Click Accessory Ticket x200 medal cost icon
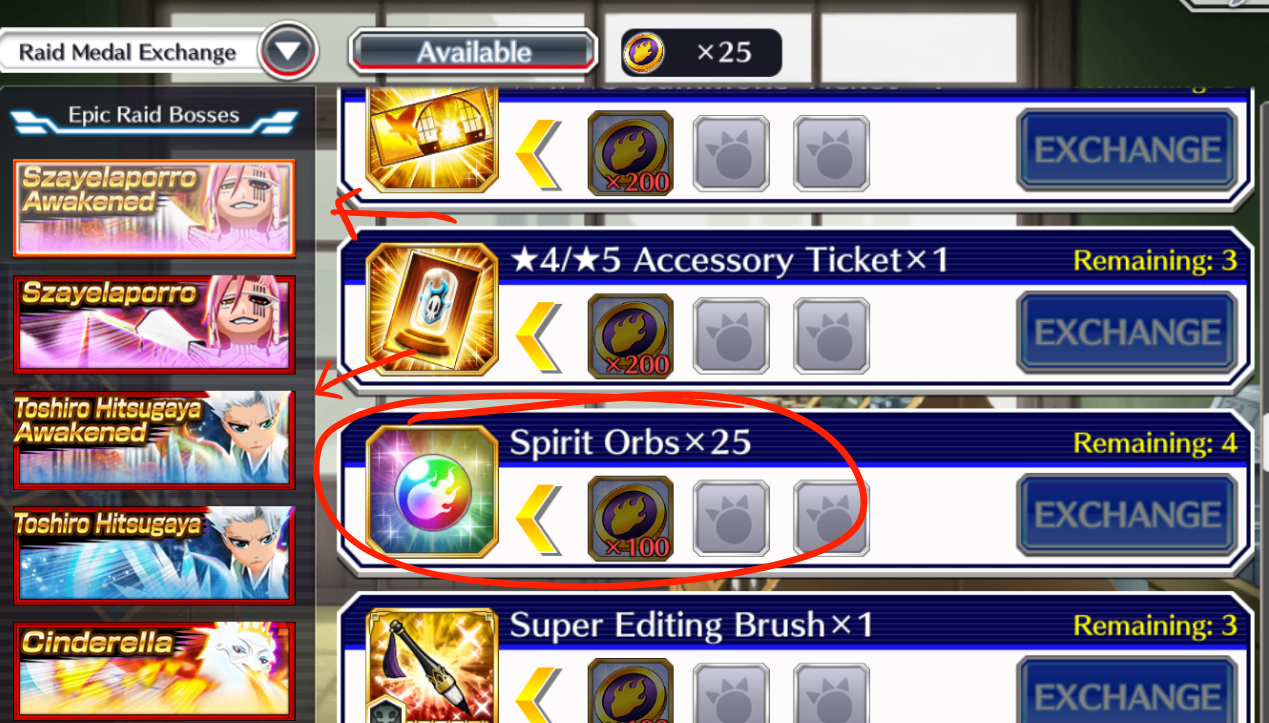 point(630,336)
